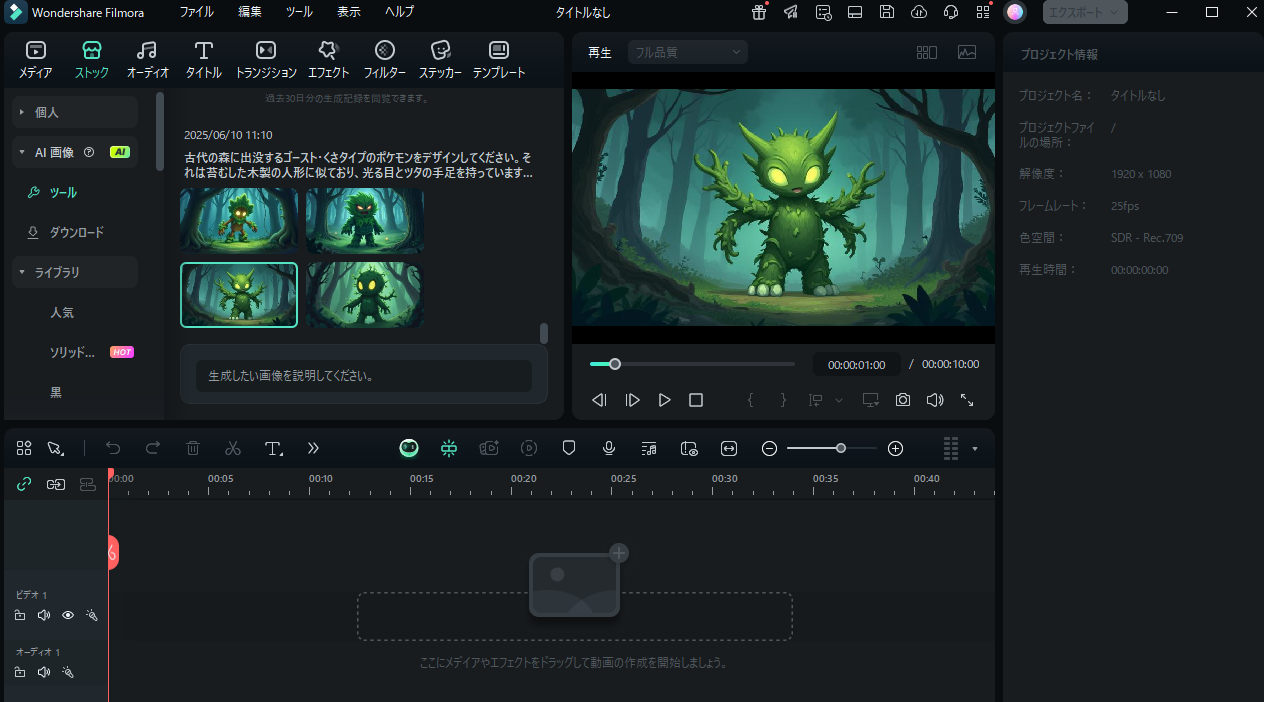Zoom out the timeline with minus
The image size is (1264, 702).
769,448
